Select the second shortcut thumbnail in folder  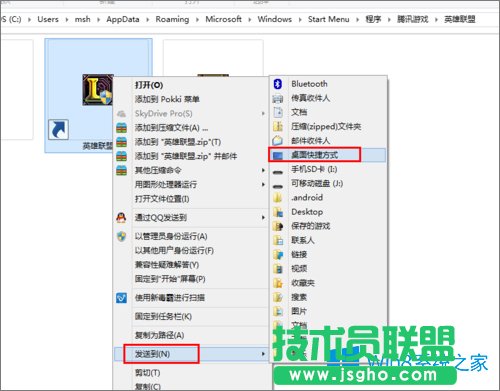pyautogui.click(x=213, y=58)
